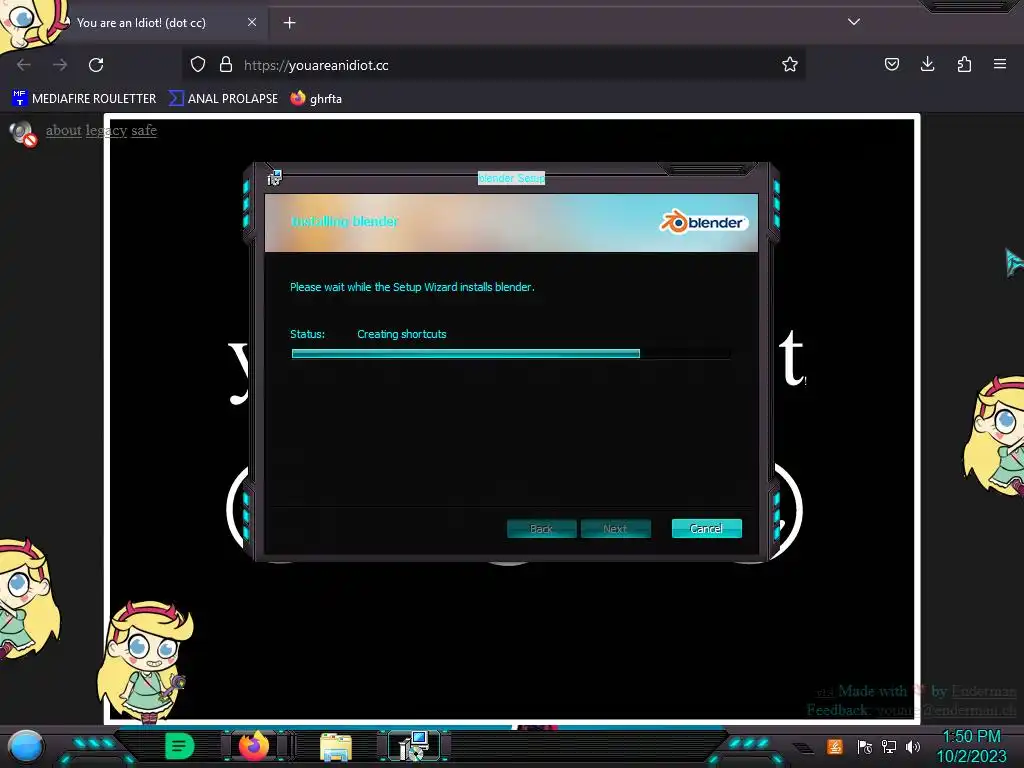Go back to the previous page in Firefox

(24, 65)
